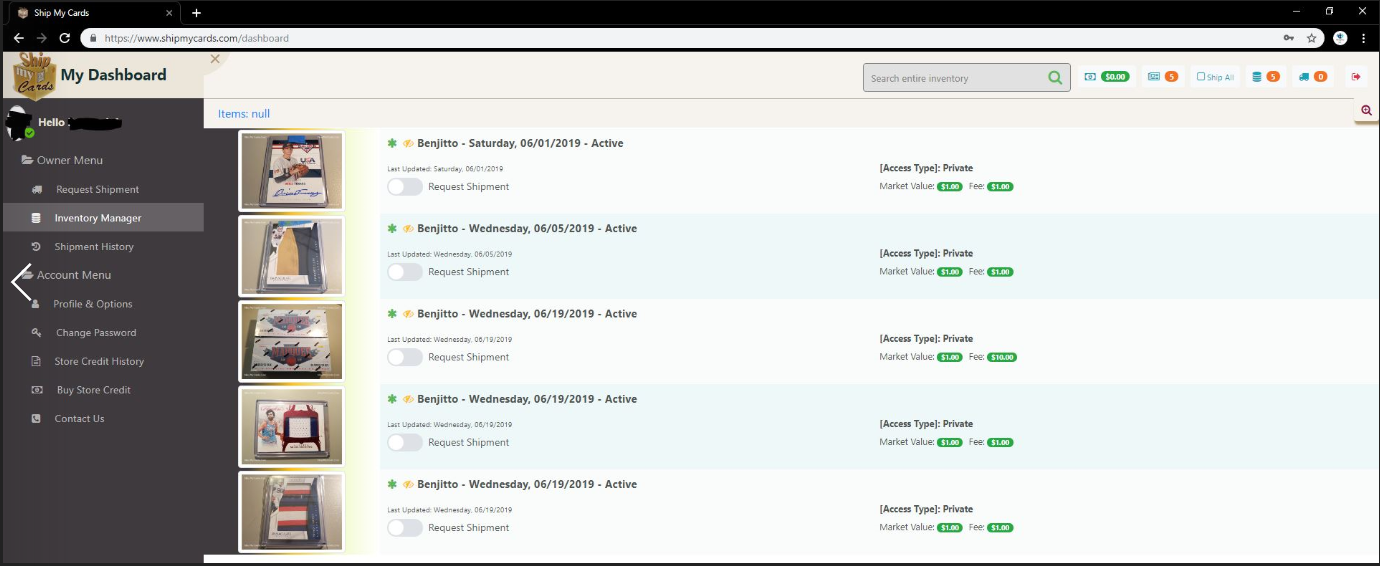The image size is (1380, 566).
Task: Select Inventory Manager in the sidebar
Action: 103,218
